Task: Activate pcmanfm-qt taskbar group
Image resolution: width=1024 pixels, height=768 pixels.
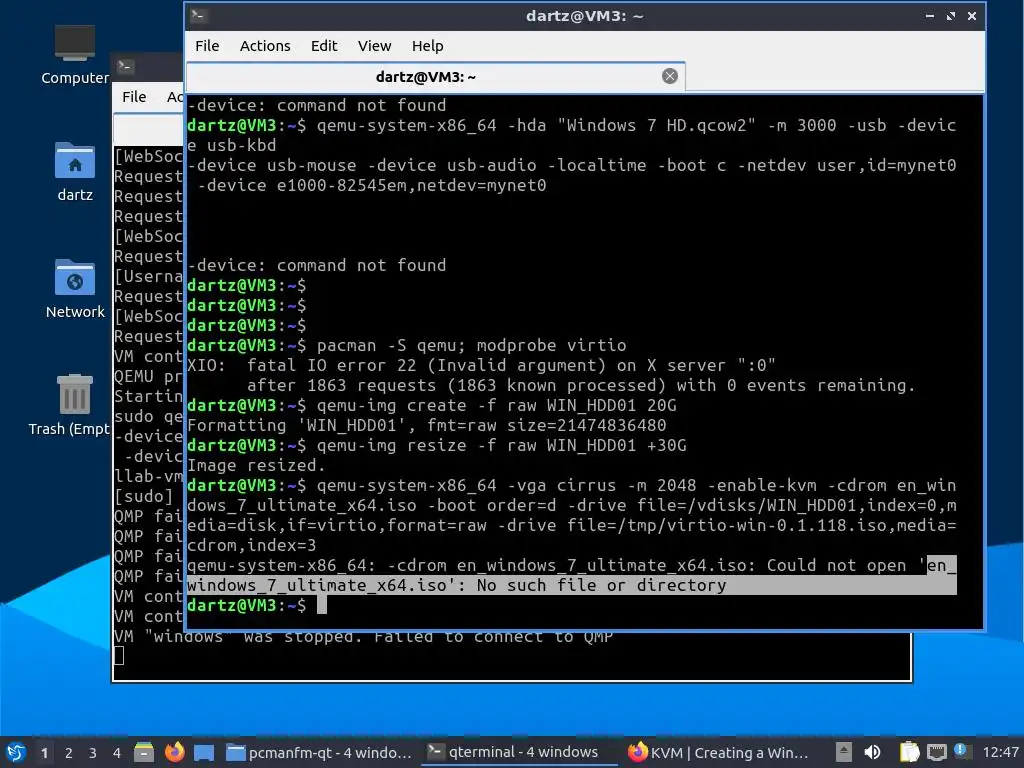Action: (319, 752)
